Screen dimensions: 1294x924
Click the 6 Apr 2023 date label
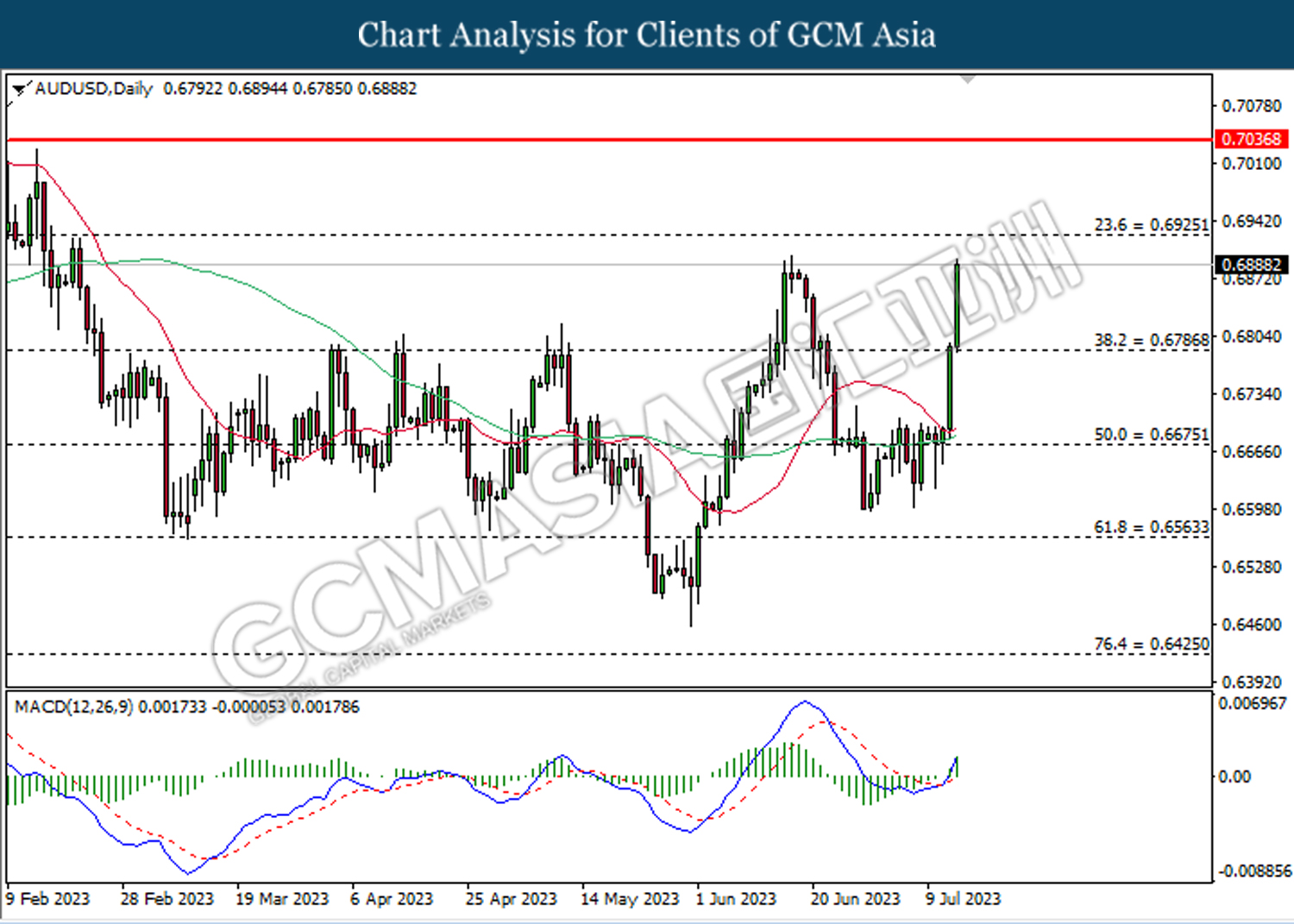click(x=392, y=899)
